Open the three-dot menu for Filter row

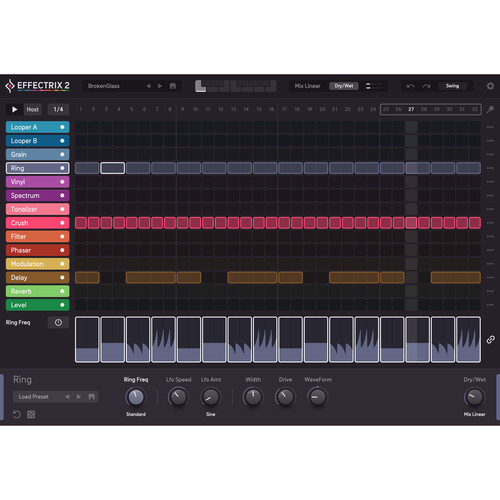(x=490, y=236)
